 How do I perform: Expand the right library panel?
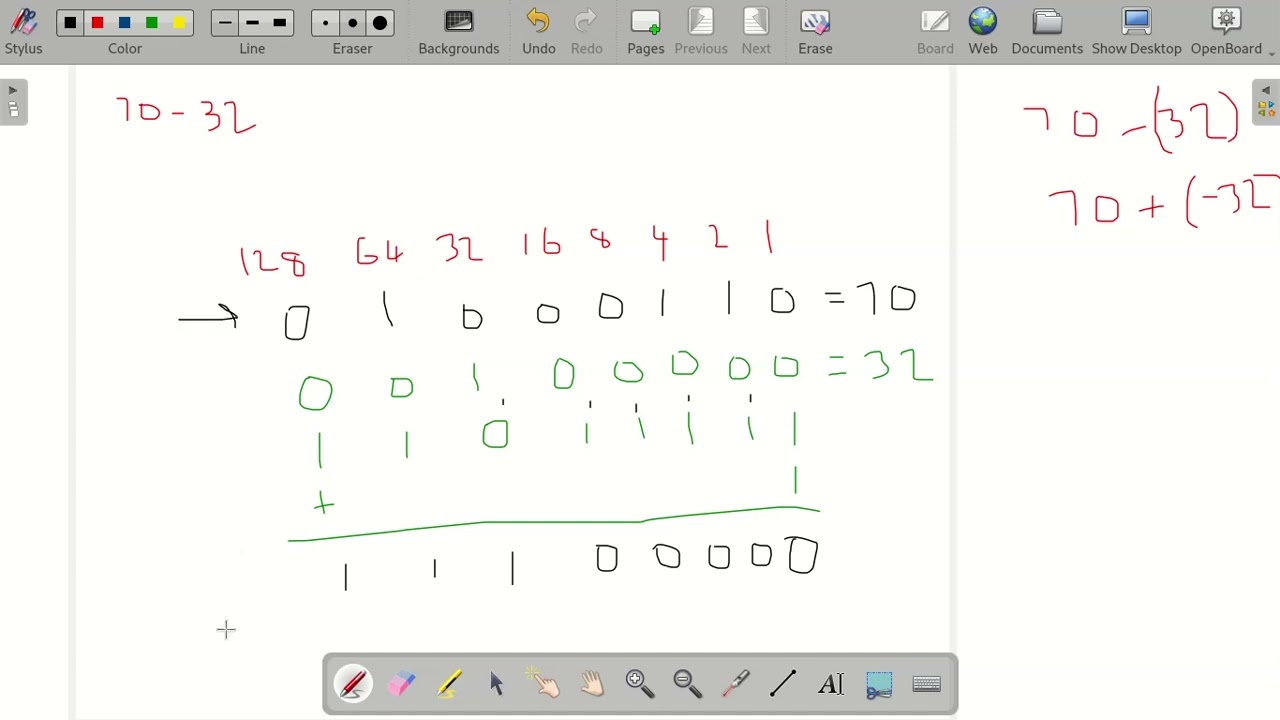1266,102
